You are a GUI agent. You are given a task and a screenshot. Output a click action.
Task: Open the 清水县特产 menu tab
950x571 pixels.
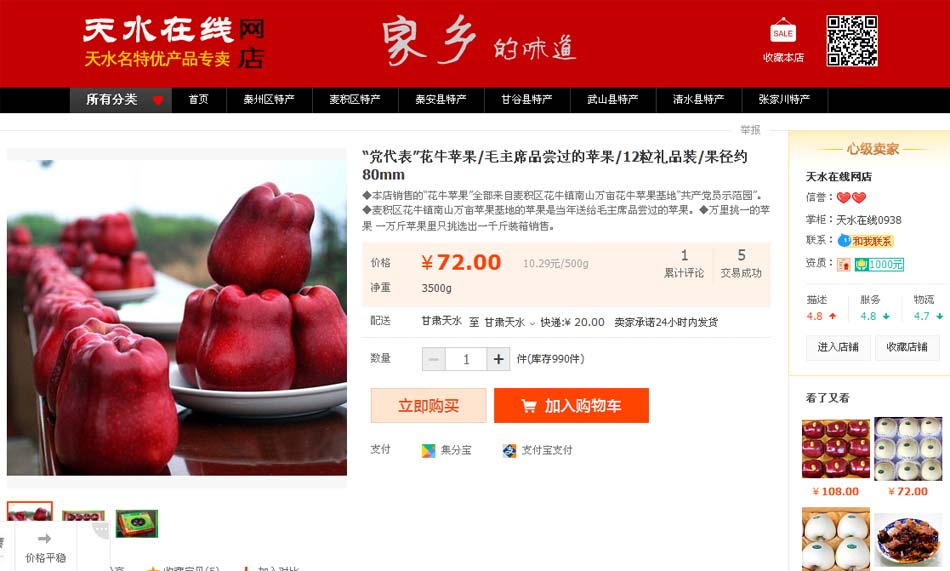tap(699, 100)
